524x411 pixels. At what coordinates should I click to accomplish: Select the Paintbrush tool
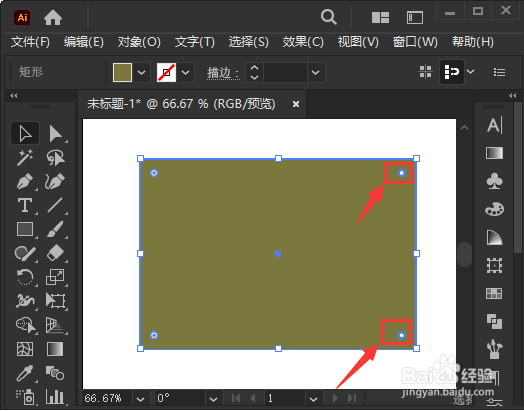[x=55, y=229]
